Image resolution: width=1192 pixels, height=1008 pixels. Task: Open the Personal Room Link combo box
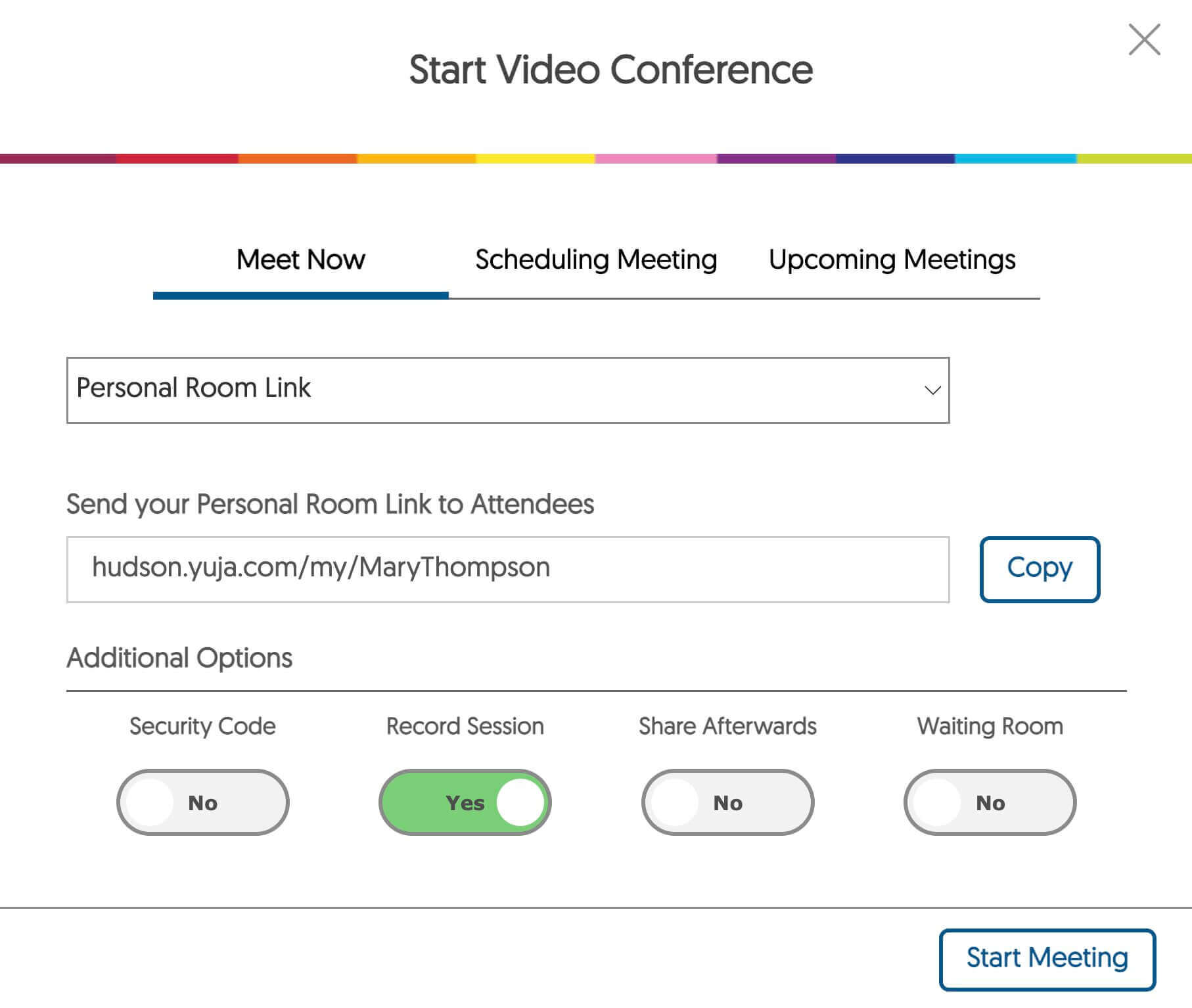(x=508, y=390)
